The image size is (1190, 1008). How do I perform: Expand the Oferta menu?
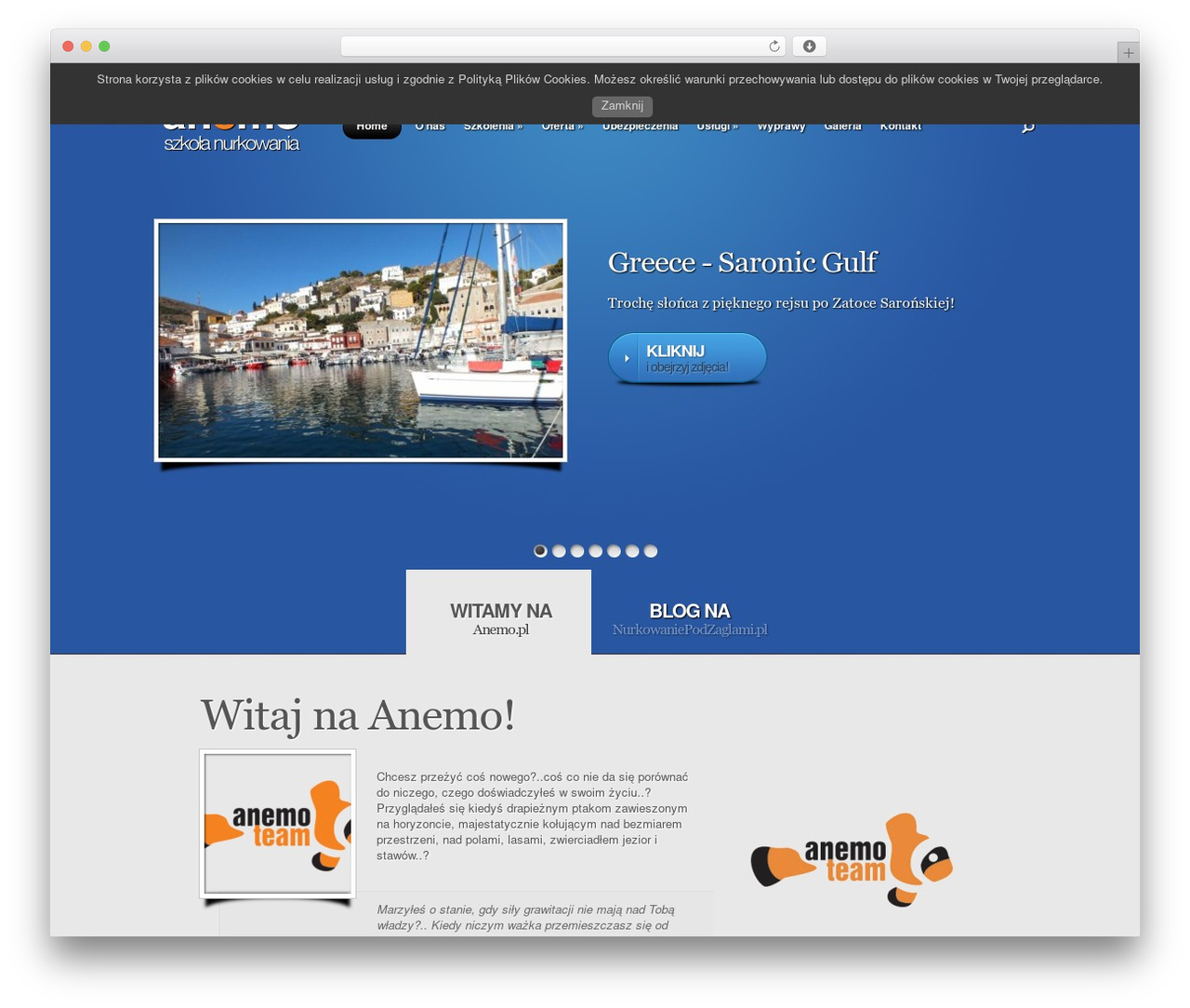pyautogui.click(x=562, y=127)
